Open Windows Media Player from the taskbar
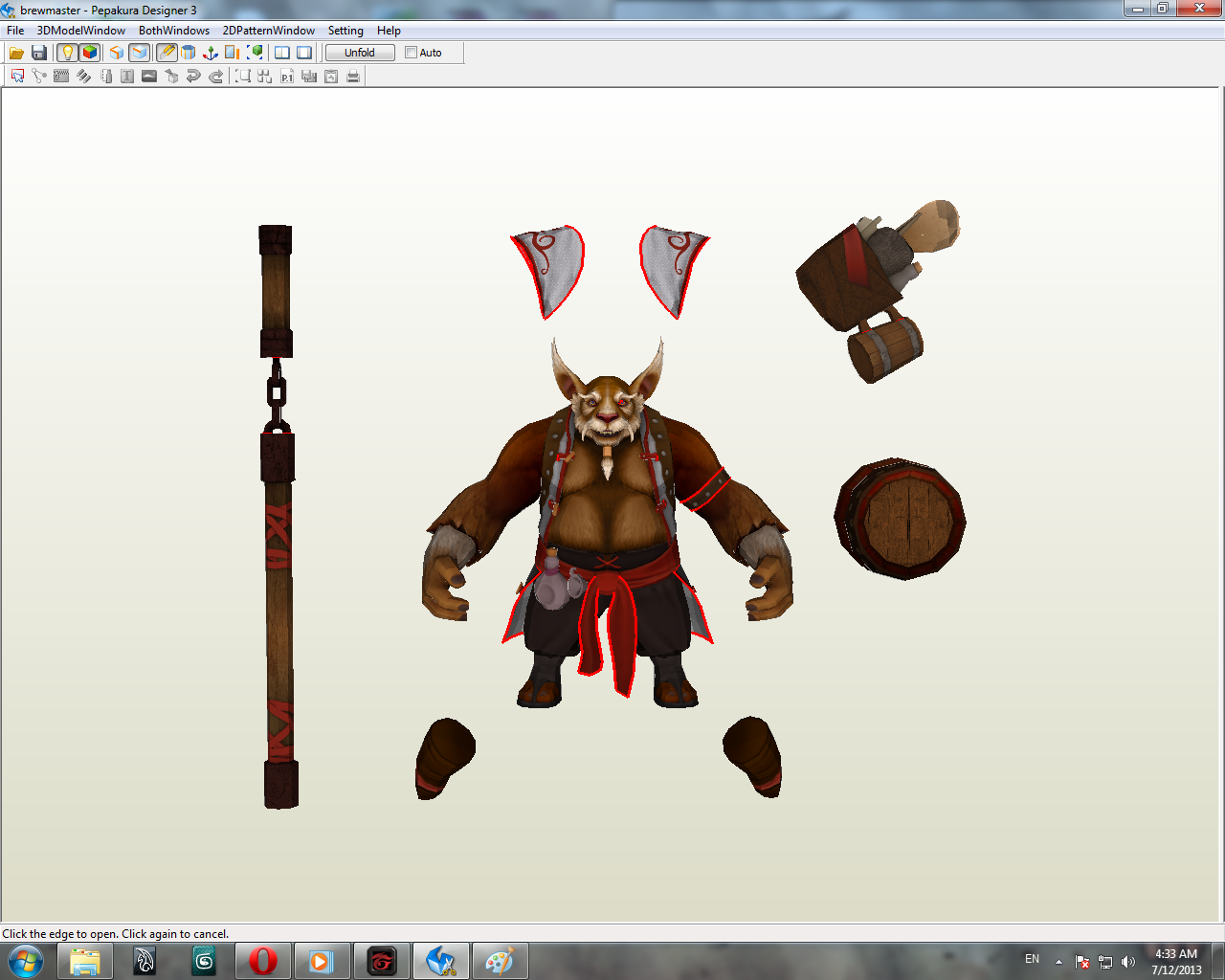Image resolution: width=1225 pixels, height=980 pixels. point(322,961)
